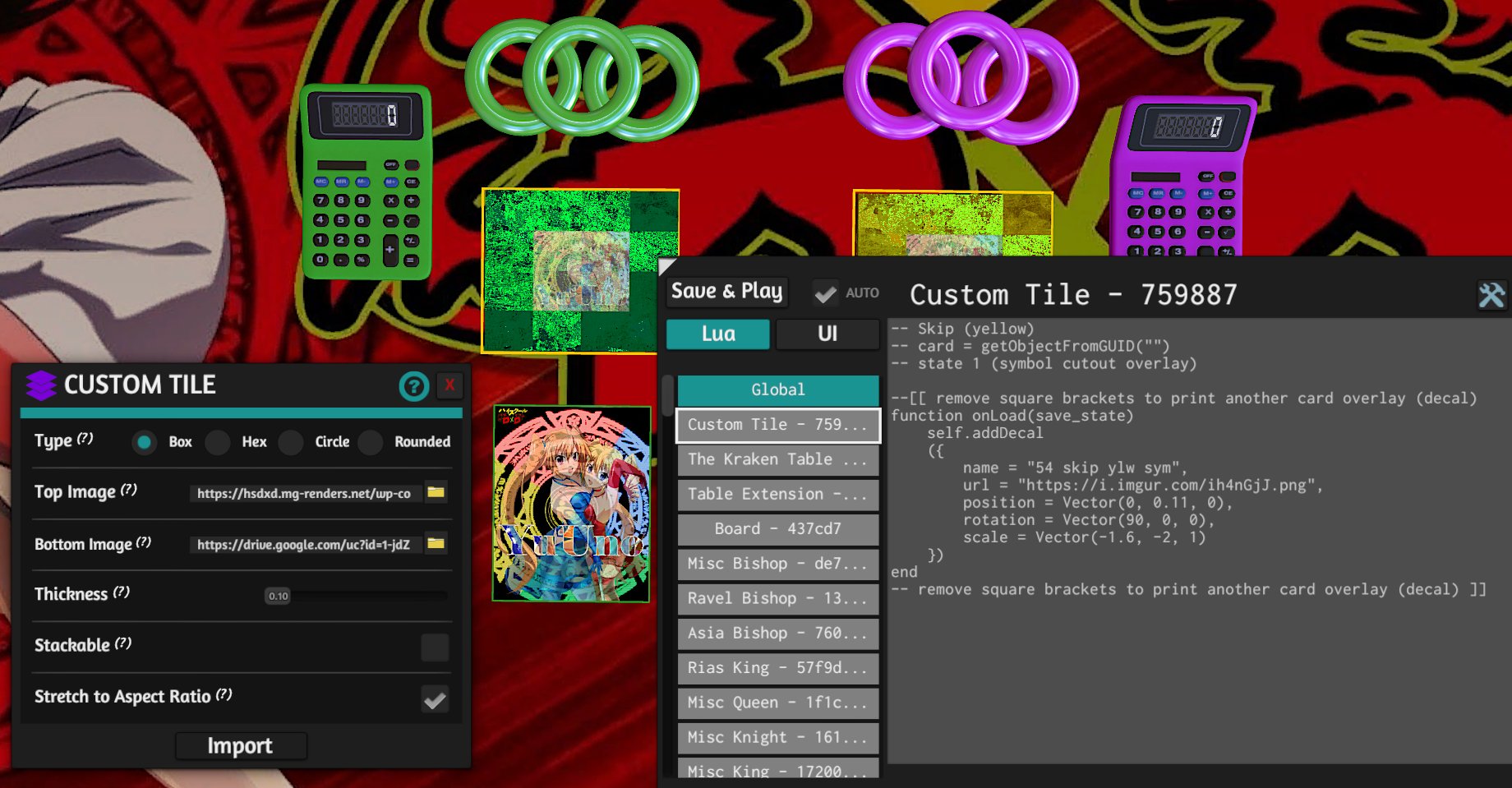The height and width of the screenshot is (788, 1512).
Task: Click the Custom Tile purple layers logo
Action: coord(41,385)
